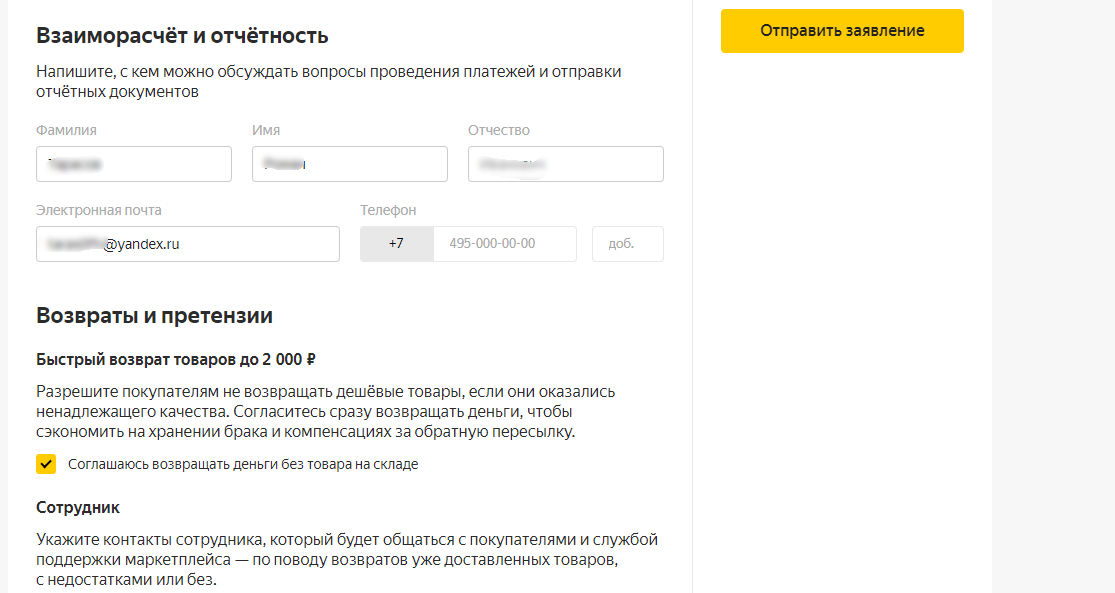Screen dimensions: 1115x593
Task: Click the Имя field label
Action: [266, 130]
